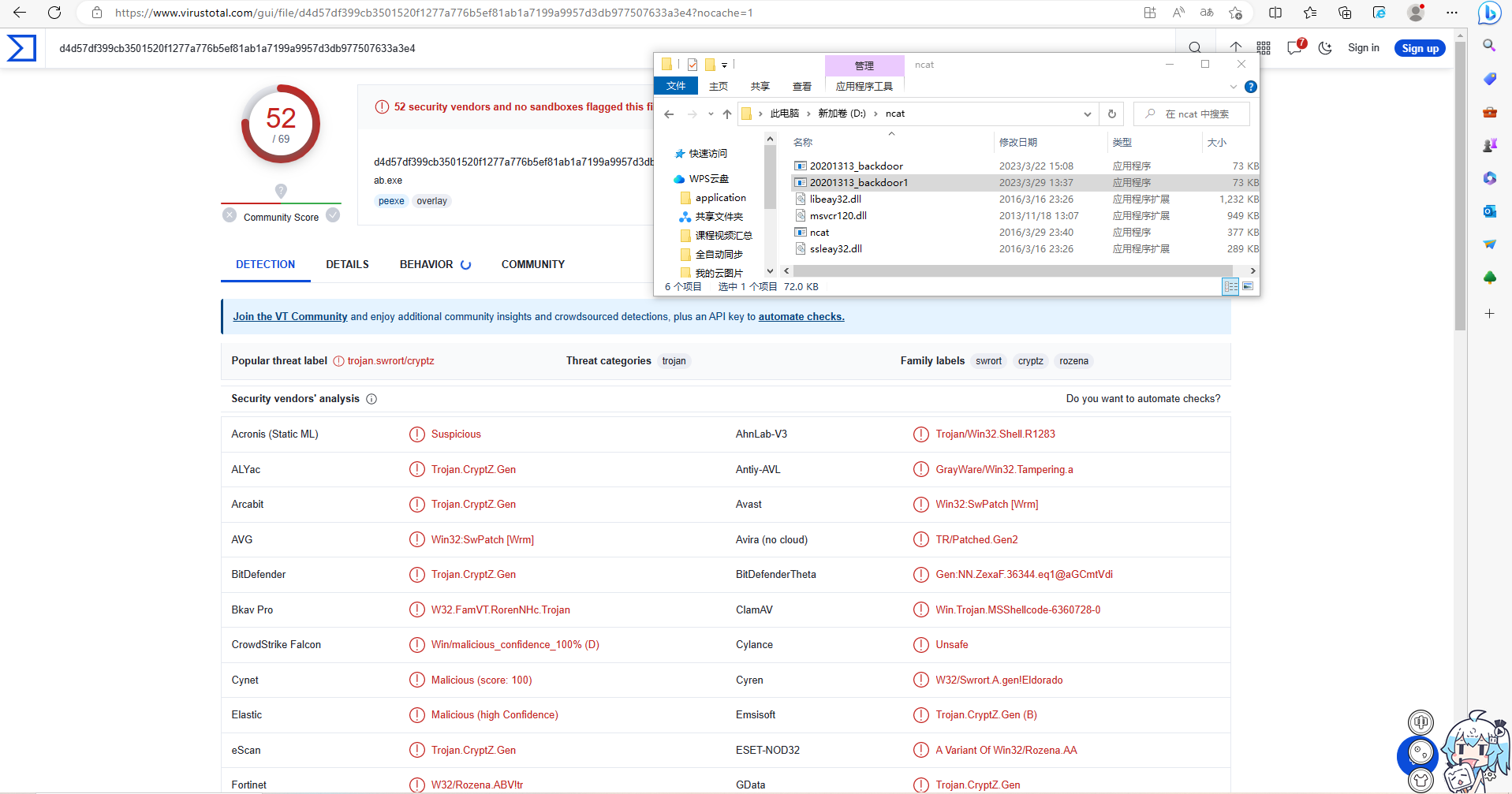Click the VirusTotal search magnifier icon
Image resolution: width=1512 pixels, height=794 pixels.
pyautogui.click(x=1195, y=48)
